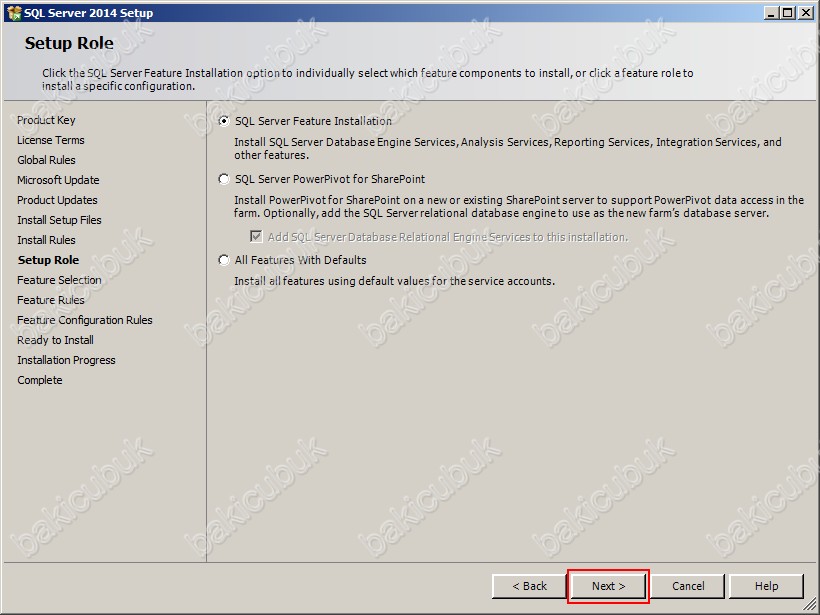Select Ready to Install step

55,340
